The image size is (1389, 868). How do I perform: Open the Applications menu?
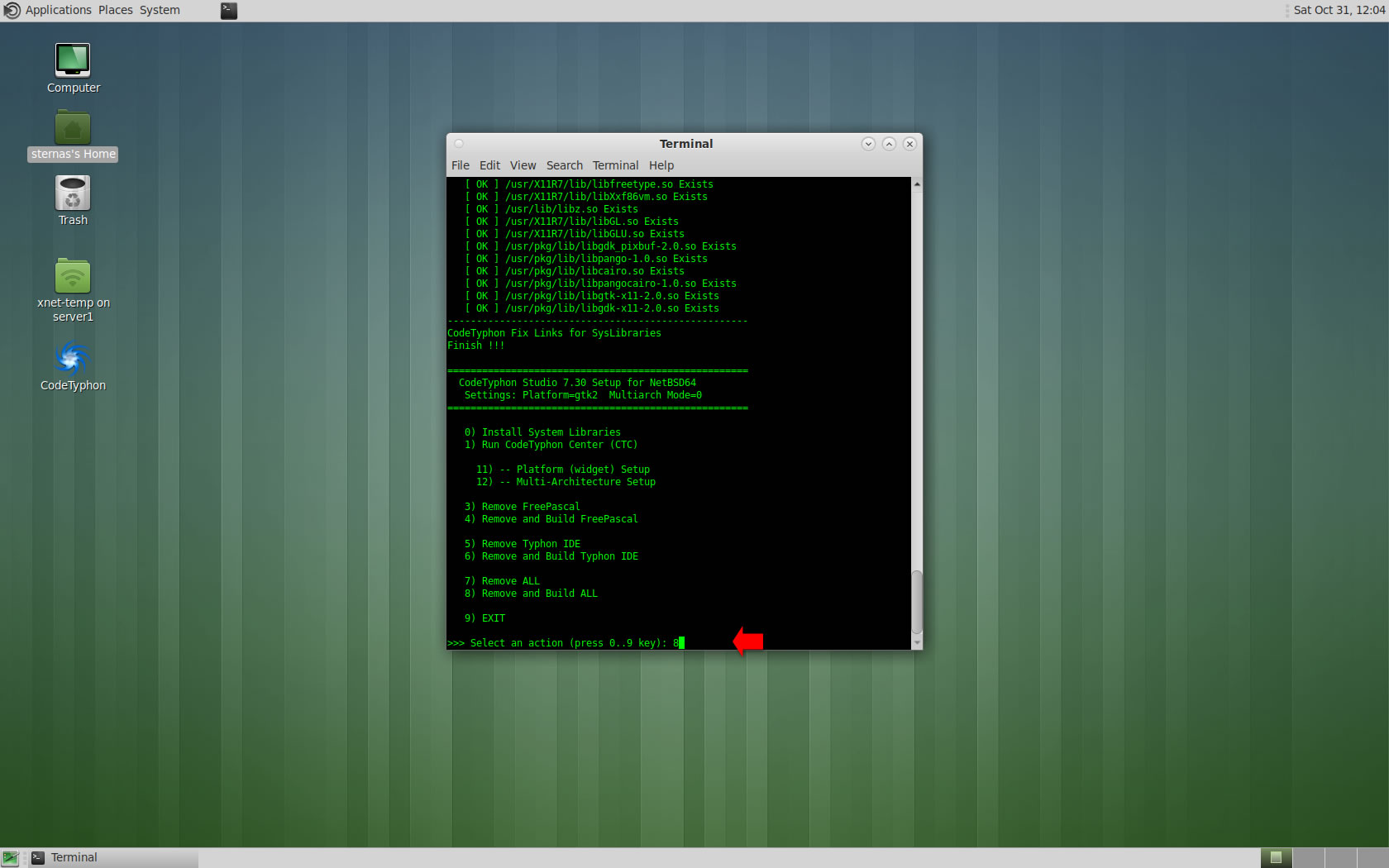click(58, 11)
